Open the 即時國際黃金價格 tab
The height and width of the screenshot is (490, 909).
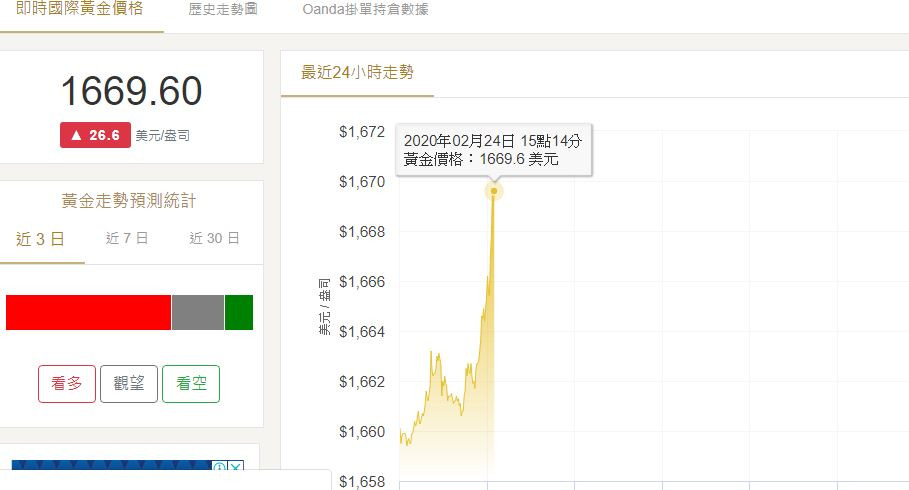pyautogui.click(x=79, y=9)
